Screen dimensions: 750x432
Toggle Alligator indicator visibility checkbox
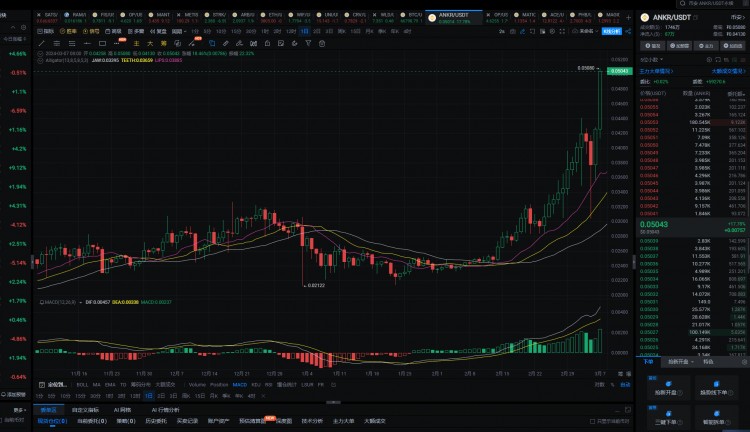[x=40, y=60]
